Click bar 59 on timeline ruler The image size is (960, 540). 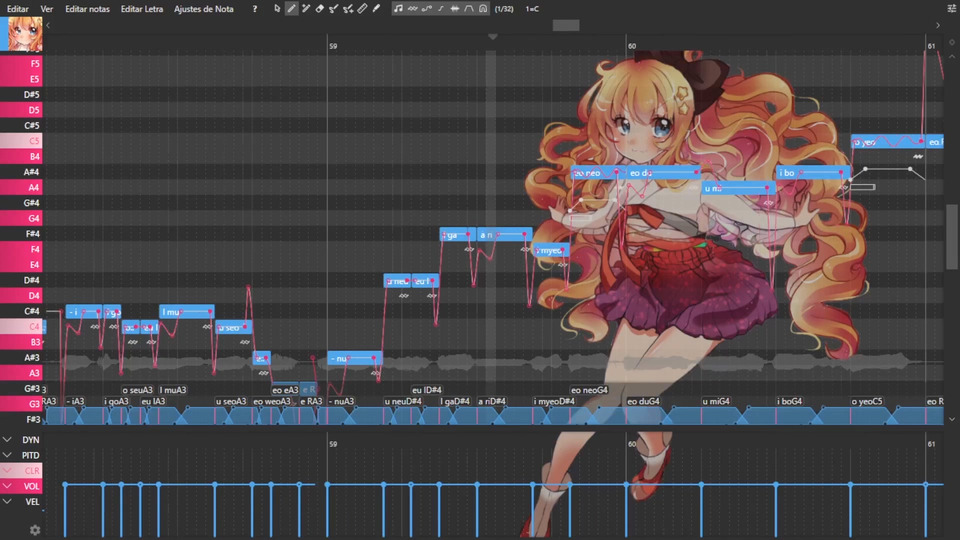pos(333,46)
